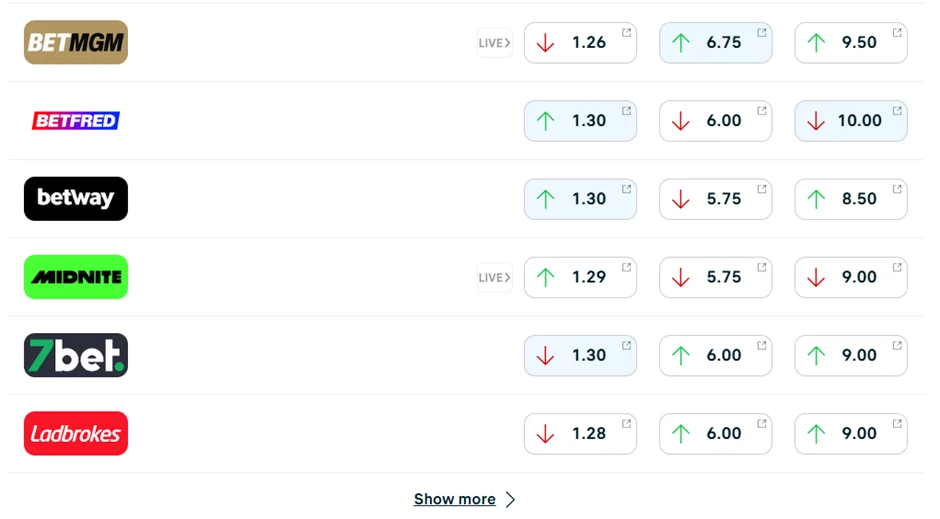Click the Betway logo
Screen dimensions: 940x519
click(x=76, y=198)
